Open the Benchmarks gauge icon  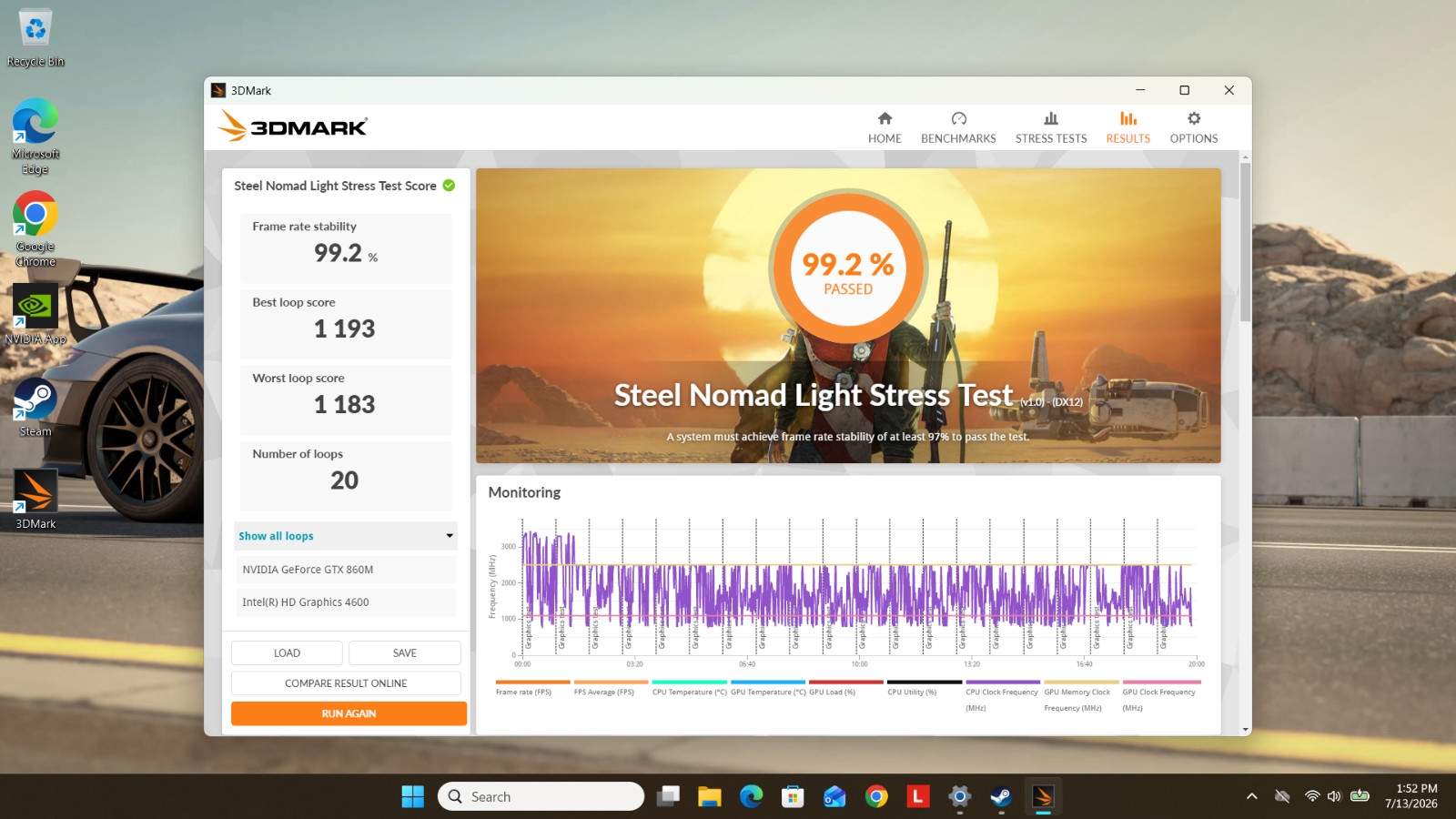(x=958, y=118)
